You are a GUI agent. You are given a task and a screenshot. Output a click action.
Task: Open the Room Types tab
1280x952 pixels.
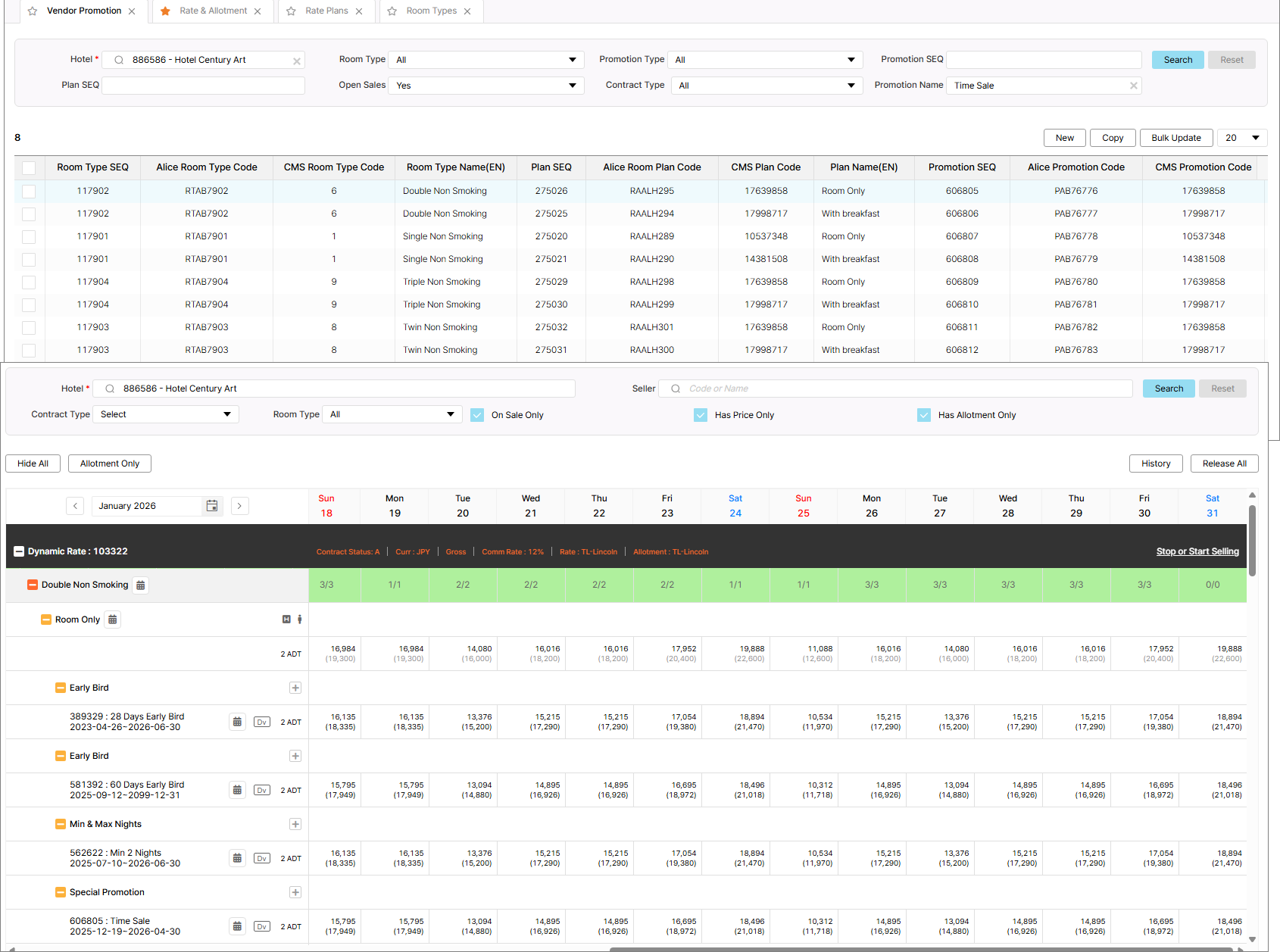(431, 11)
